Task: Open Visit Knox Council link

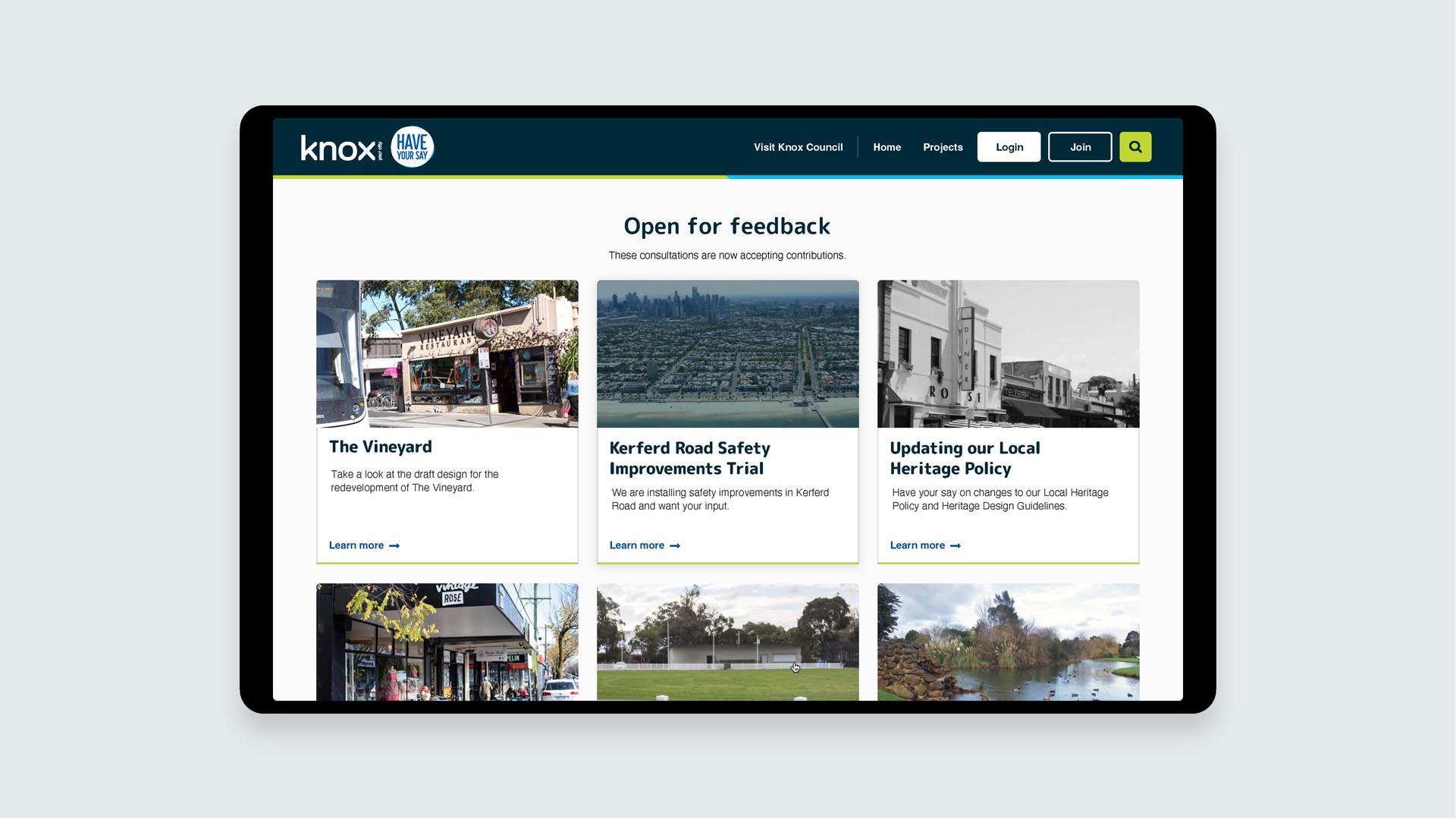Action: tap(798, 147)
